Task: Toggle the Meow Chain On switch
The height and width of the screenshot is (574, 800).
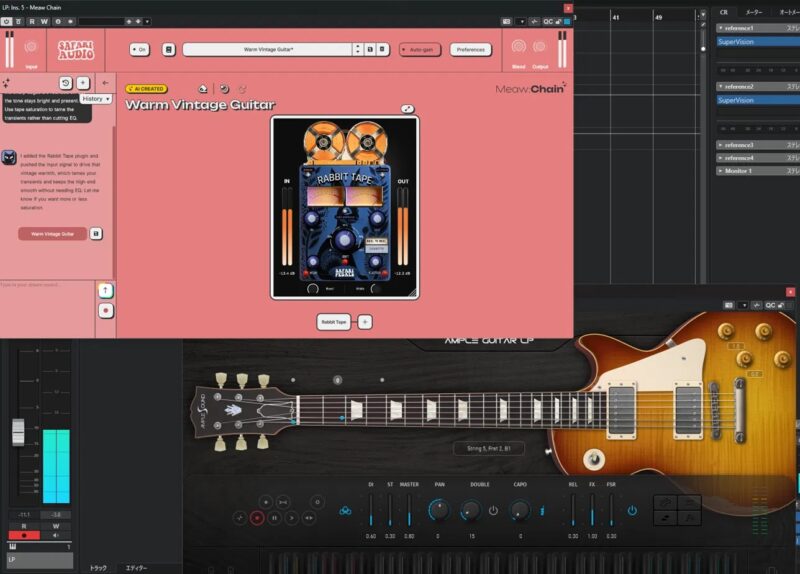Action: [139, 49]
